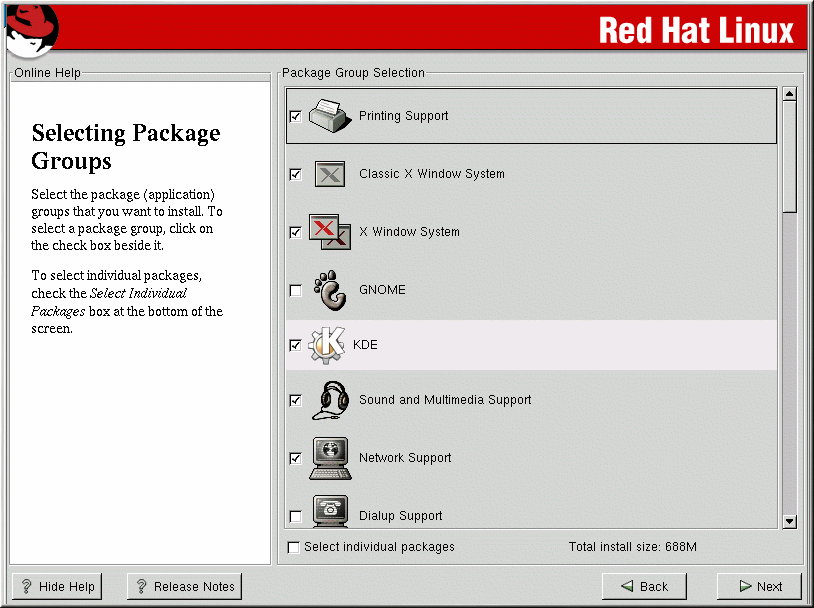The height and width of the screenshot is (608, 814).
Task: Click the Network Support computer icon
Action: click(x=329, y=458)
